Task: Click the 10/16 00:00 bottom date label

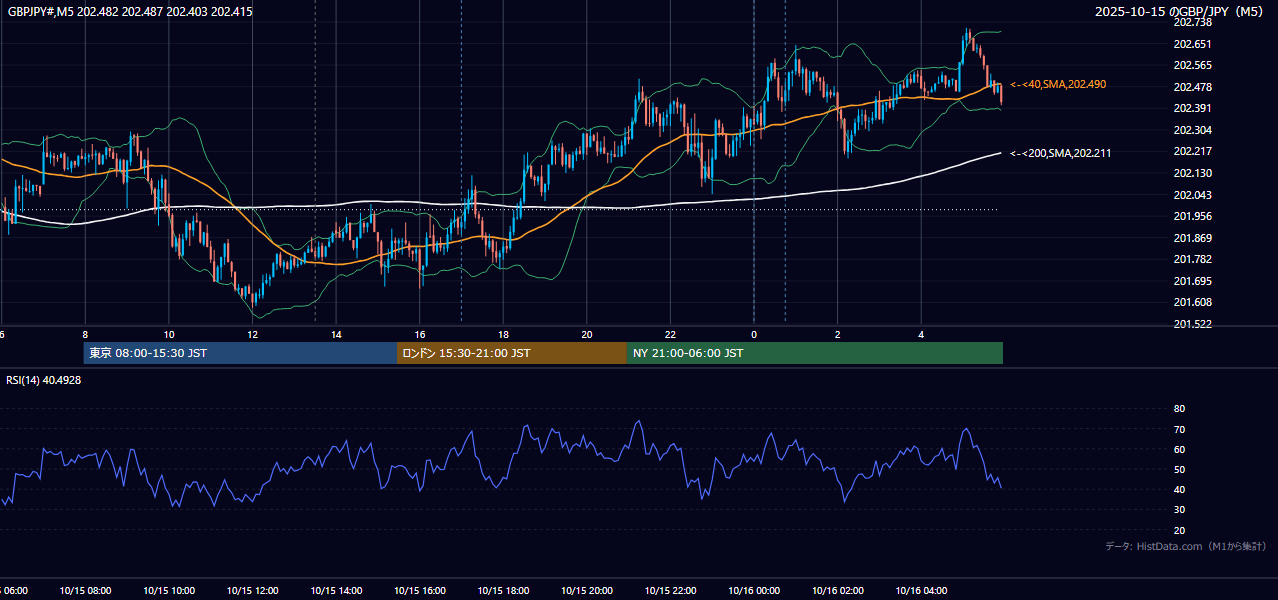Action: tap(754, 591)
